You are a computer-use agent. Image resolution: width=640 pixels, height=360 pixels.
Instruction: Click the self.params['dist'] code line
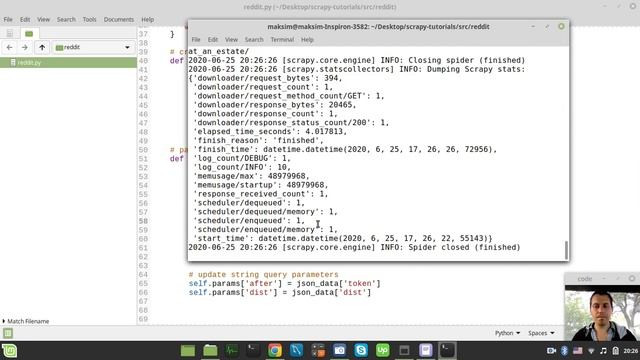click(280, 292)
